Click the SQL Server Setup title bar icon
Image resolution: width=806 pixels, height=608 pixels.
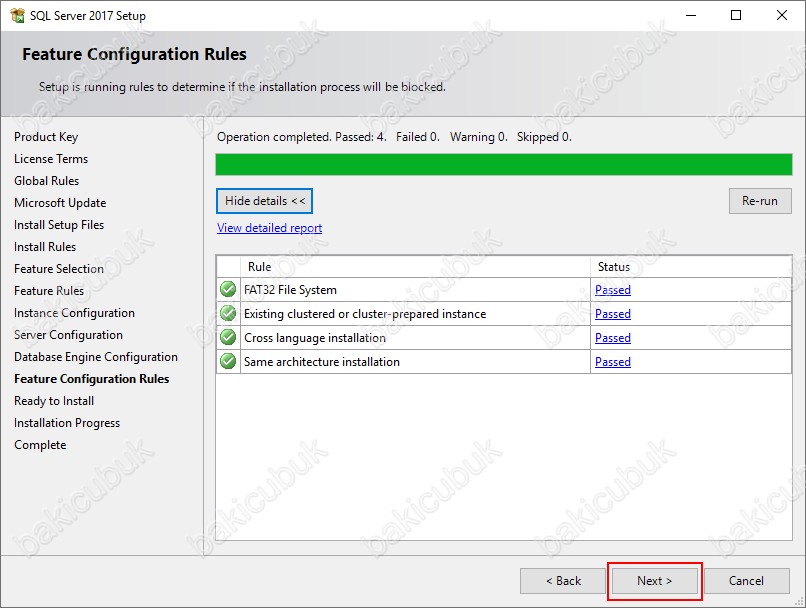[x=17, y=15]
